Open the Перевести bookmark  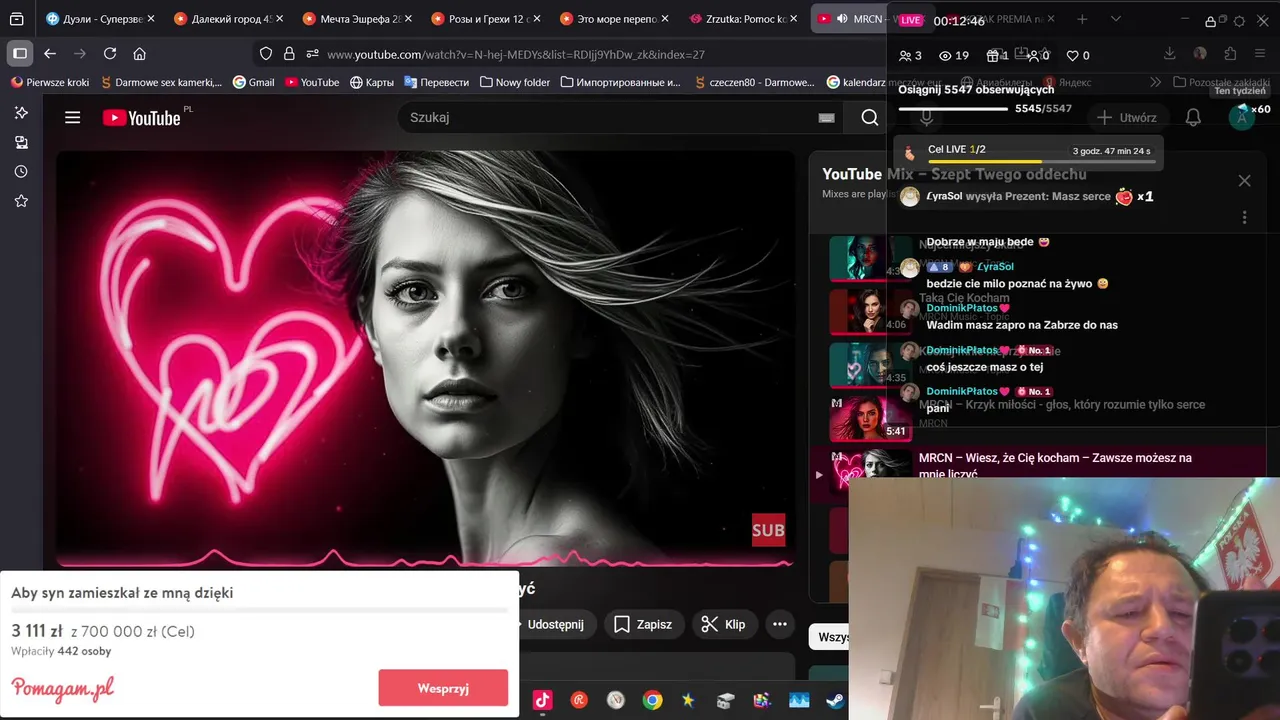click(436, 82)
